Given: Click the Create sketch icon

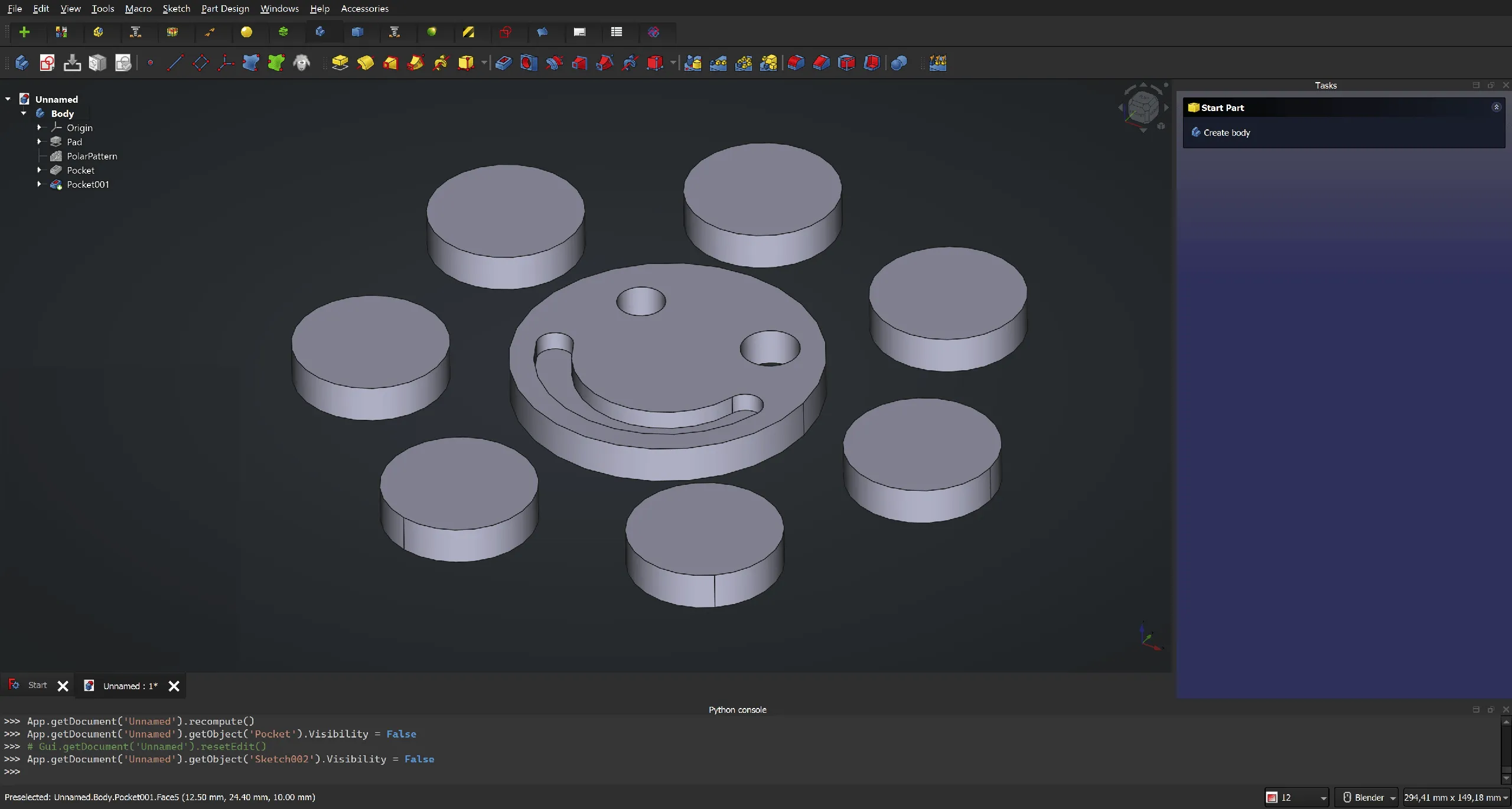Looking at the screenshot, I should (x=47, y=63).
